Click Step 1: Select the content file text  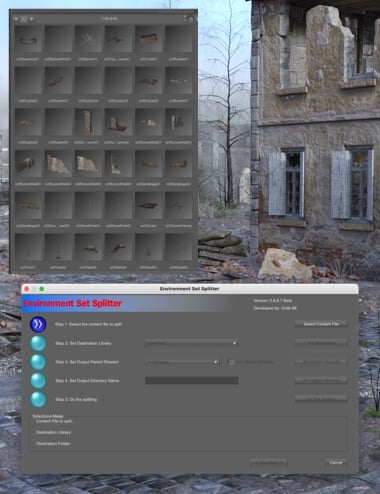click(x=88, y=324)
